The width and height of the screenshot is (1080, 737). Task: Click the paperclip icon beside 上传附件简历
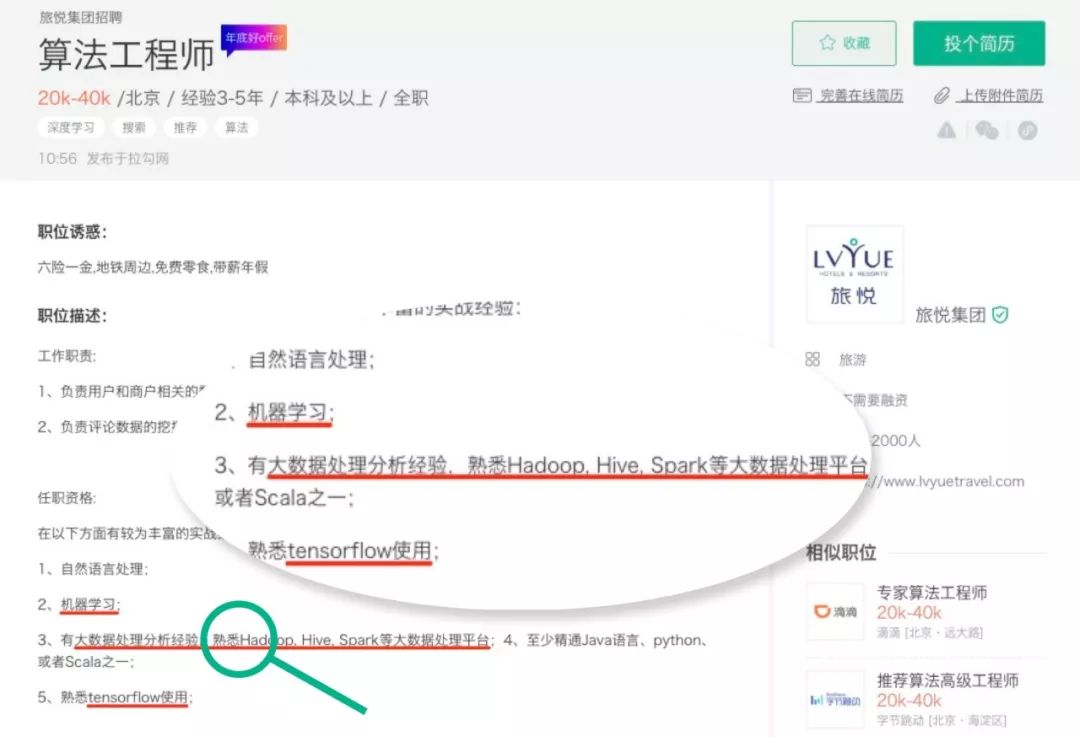[942, 96]
